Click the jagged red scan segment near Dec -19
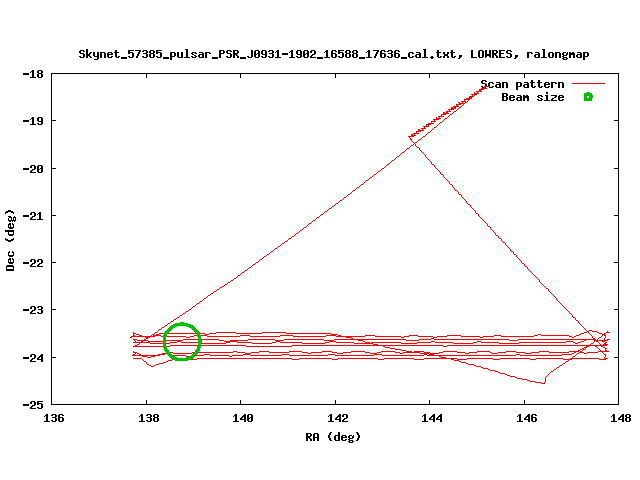 click(x=448, y=111)
